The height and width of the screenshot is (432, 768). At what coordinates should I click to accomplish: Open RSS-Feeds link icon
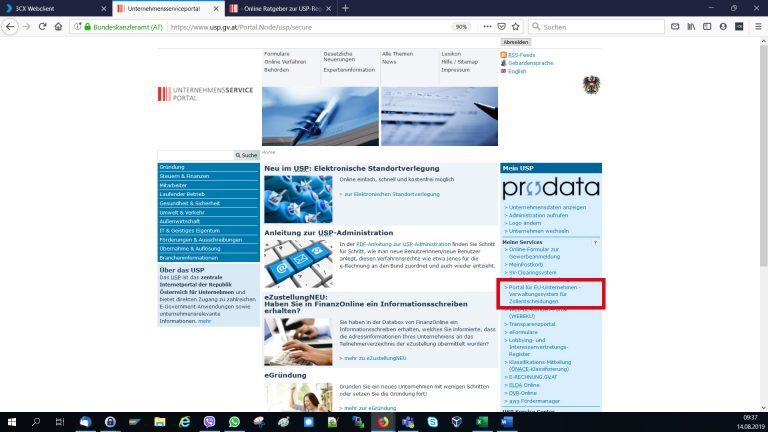(503, 55)
